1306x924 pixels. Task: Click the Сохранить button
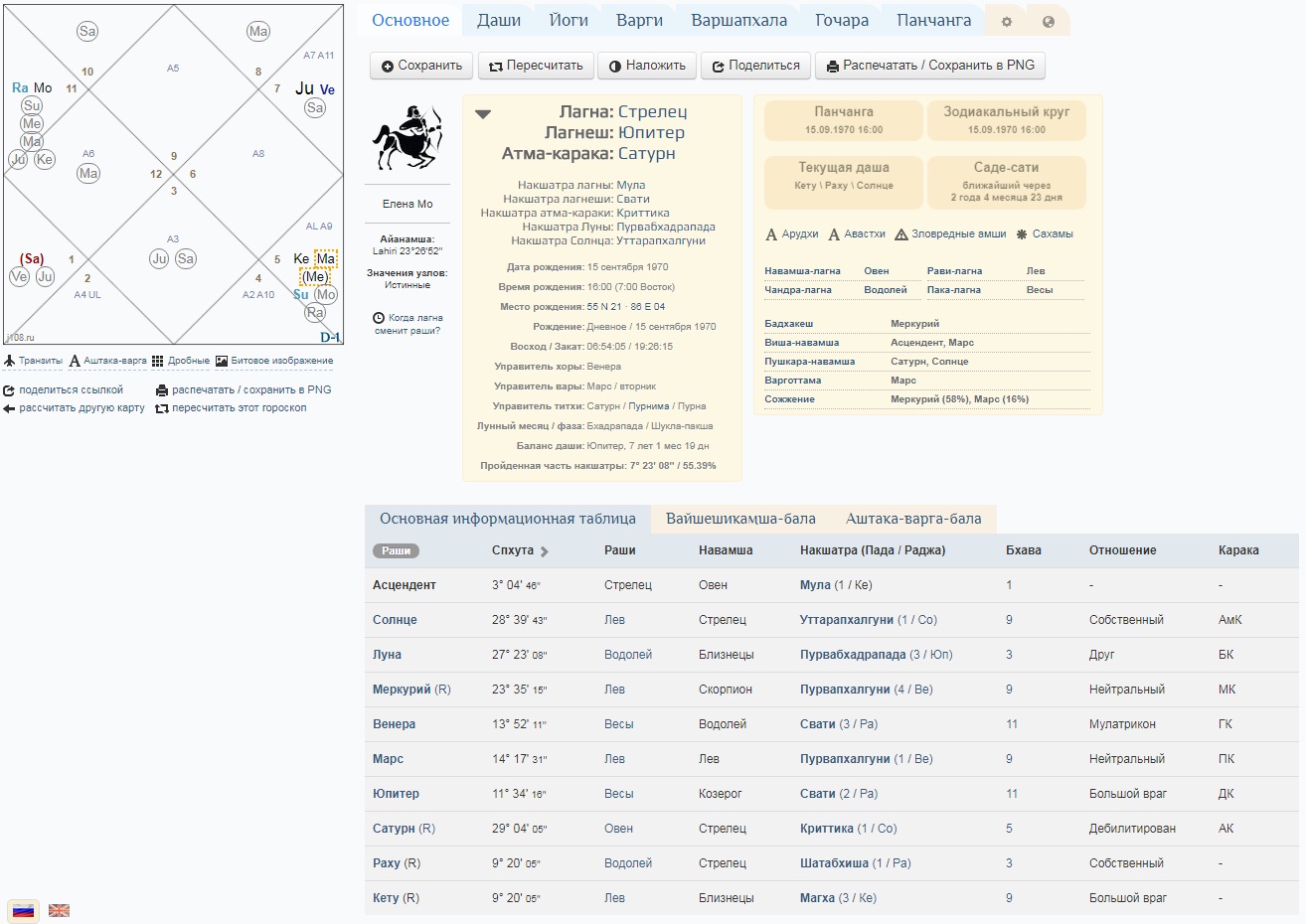point(422,66)
